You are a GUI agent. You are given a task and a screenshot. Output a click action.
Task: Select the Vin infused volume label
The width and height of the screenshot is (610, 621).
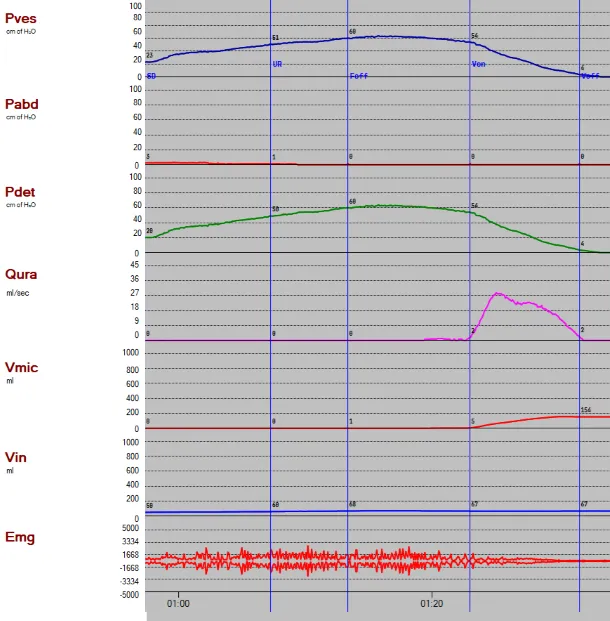click(x=16, y=457)
